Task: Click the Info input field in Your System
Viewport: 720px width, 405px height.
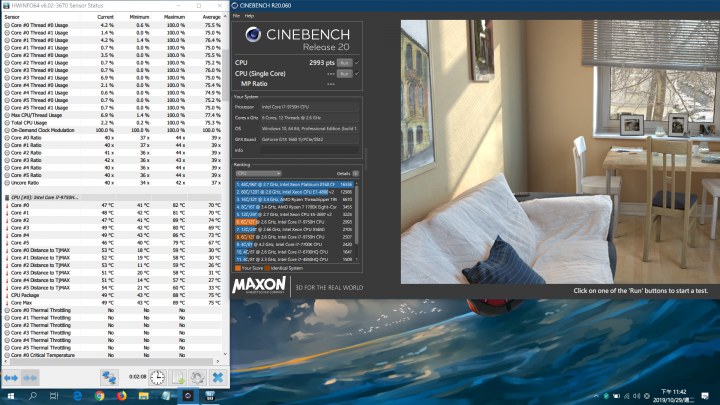Action: pyautogui.click(x=309, y=150)
